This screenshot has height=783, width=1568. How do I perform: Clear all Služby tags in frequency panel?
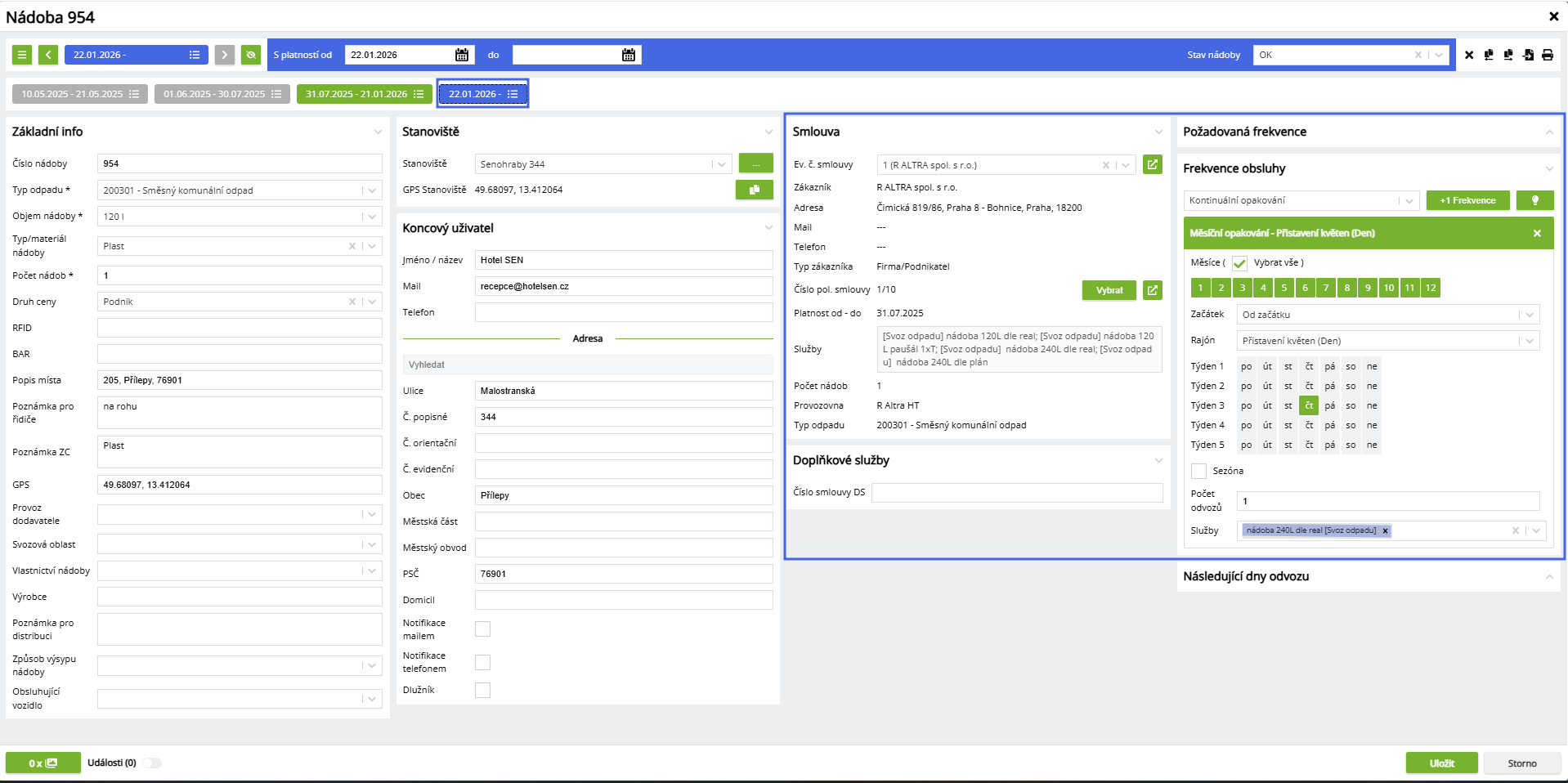1516,530
